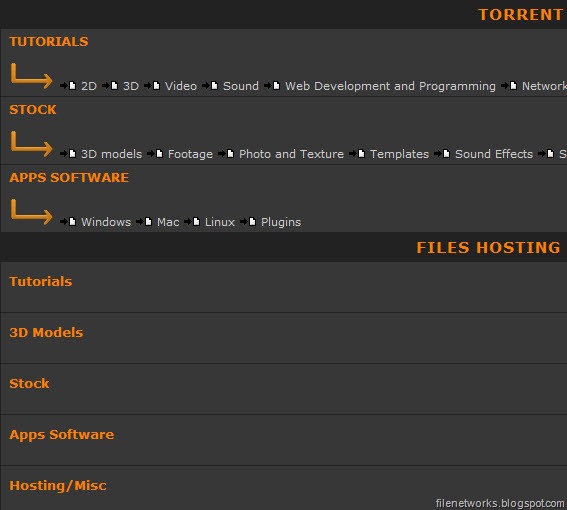Screen dimensions: 567x510
Task: Click the page icon beside Footage
Action: 159,154
